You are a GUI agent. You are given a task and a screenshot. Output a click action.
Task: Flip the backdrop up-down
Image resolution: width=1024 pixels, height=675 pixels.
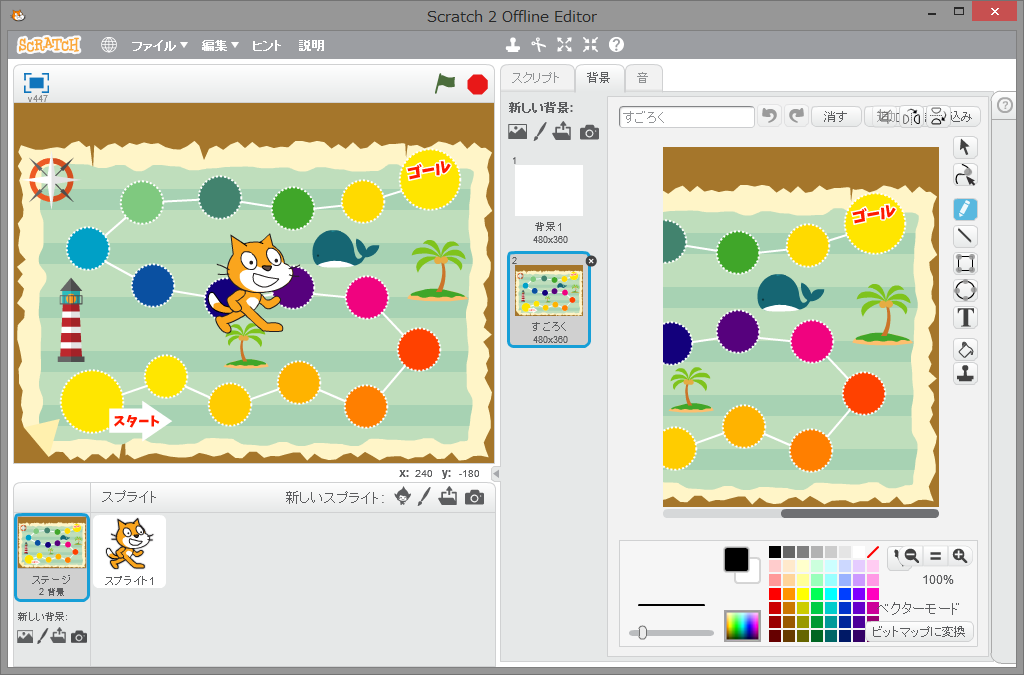point(938,117)
